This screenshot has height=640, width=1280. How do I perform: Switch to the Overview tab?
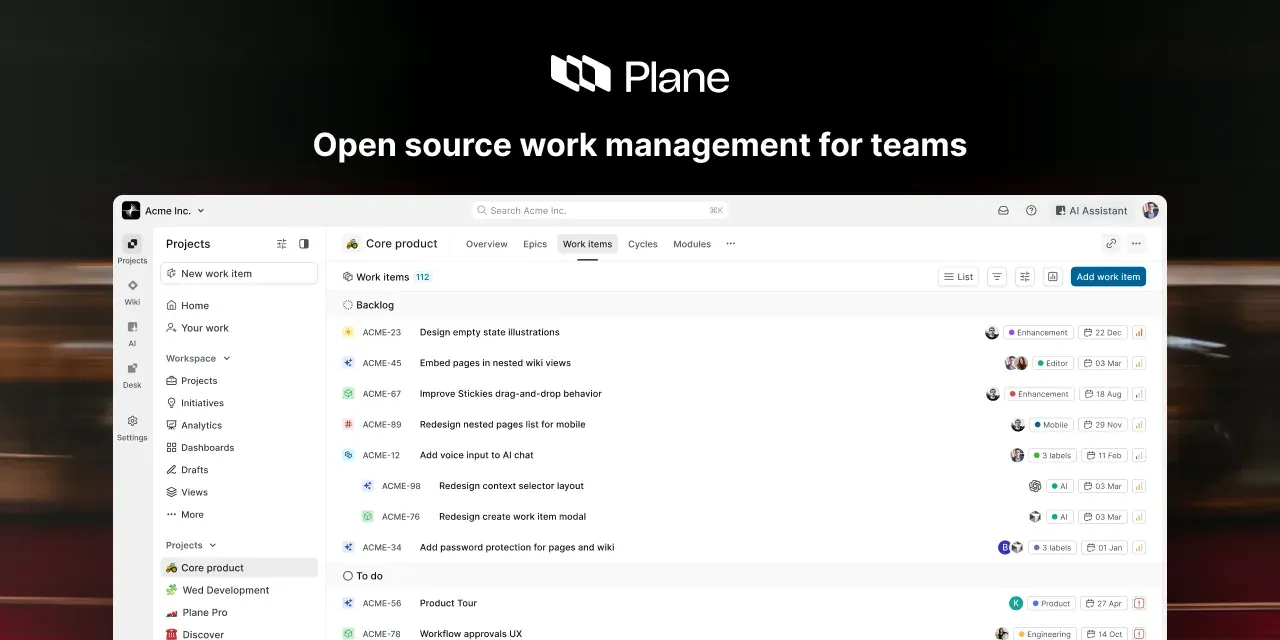[x=487, y=244]
